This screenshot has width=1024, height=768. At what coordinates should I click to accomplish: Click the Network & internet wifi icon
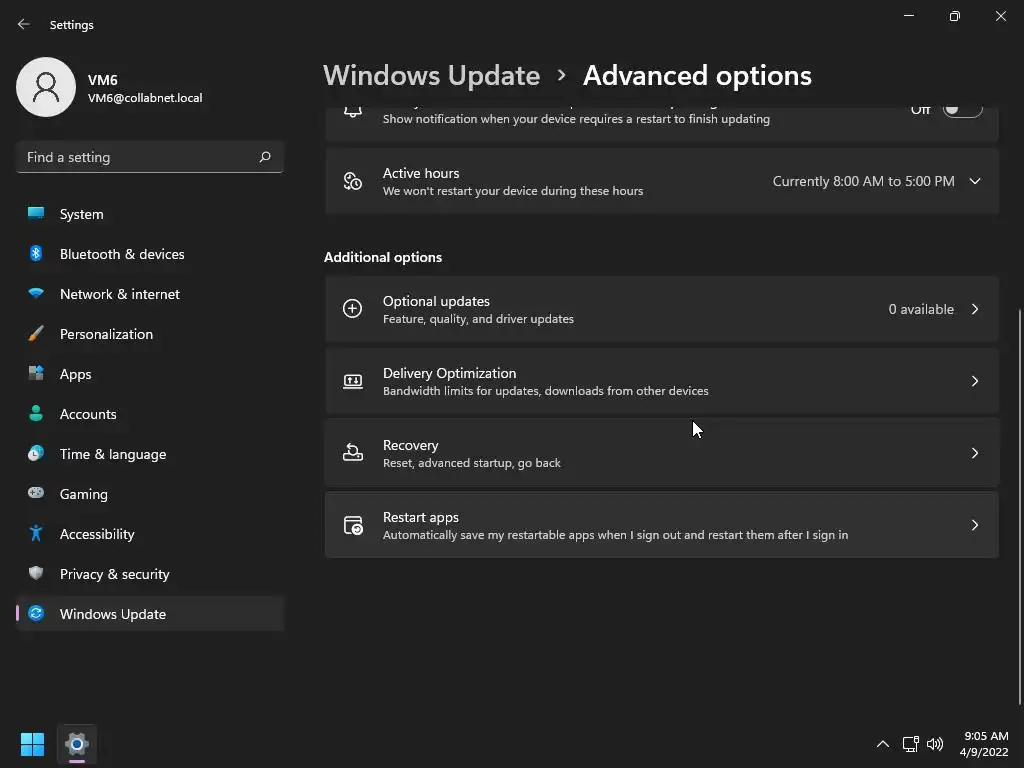36,294
